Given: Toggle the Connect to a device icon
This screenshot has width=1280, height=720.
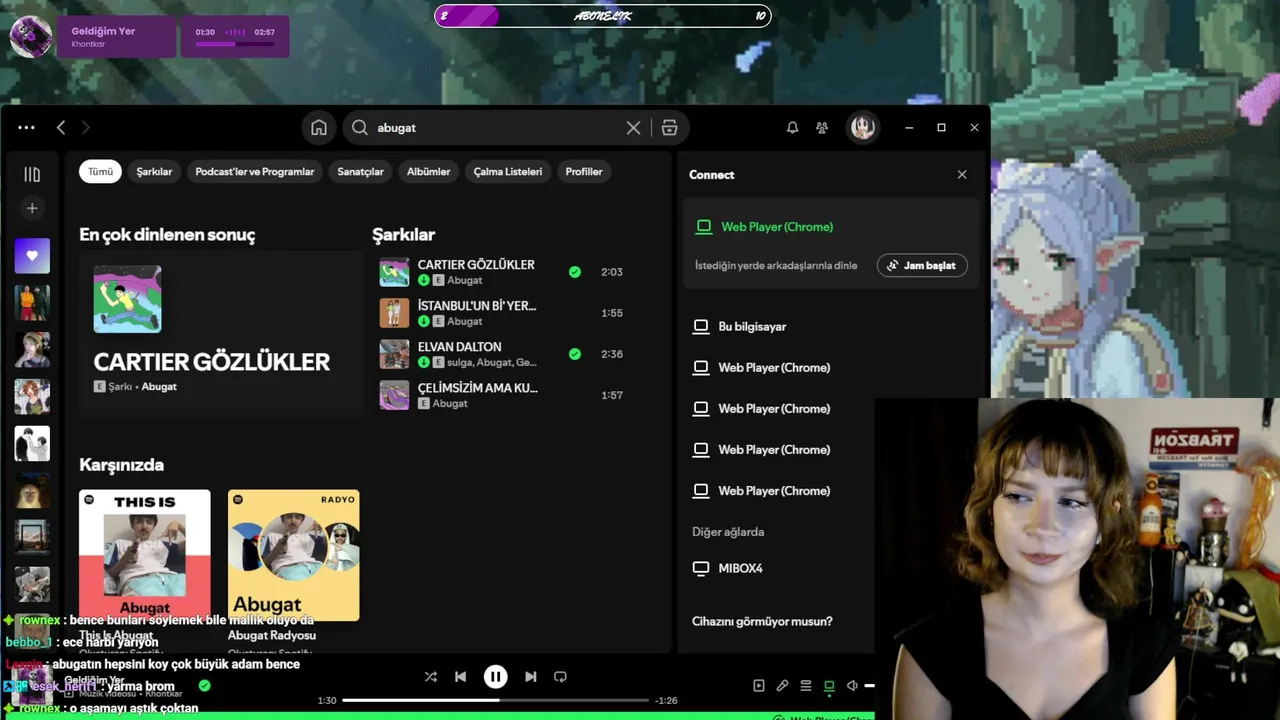Looking at the screenshot, I should coord(829,686).
